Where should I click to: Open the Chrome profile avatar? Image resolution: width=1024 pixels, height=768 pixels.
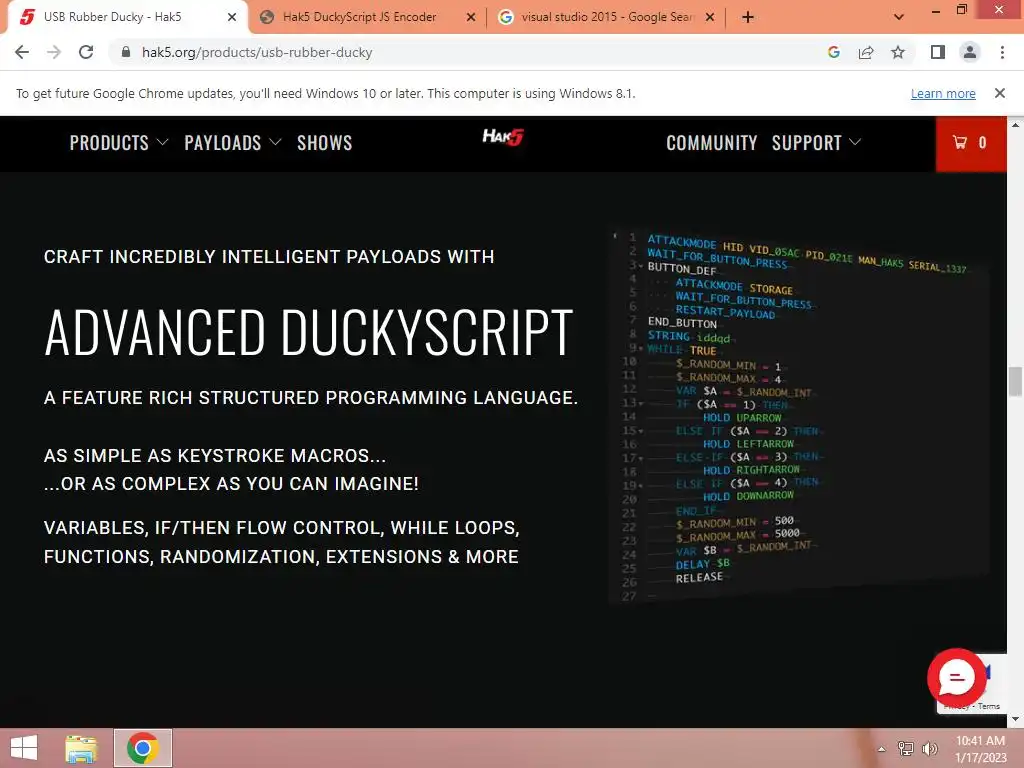coord(970,52)
